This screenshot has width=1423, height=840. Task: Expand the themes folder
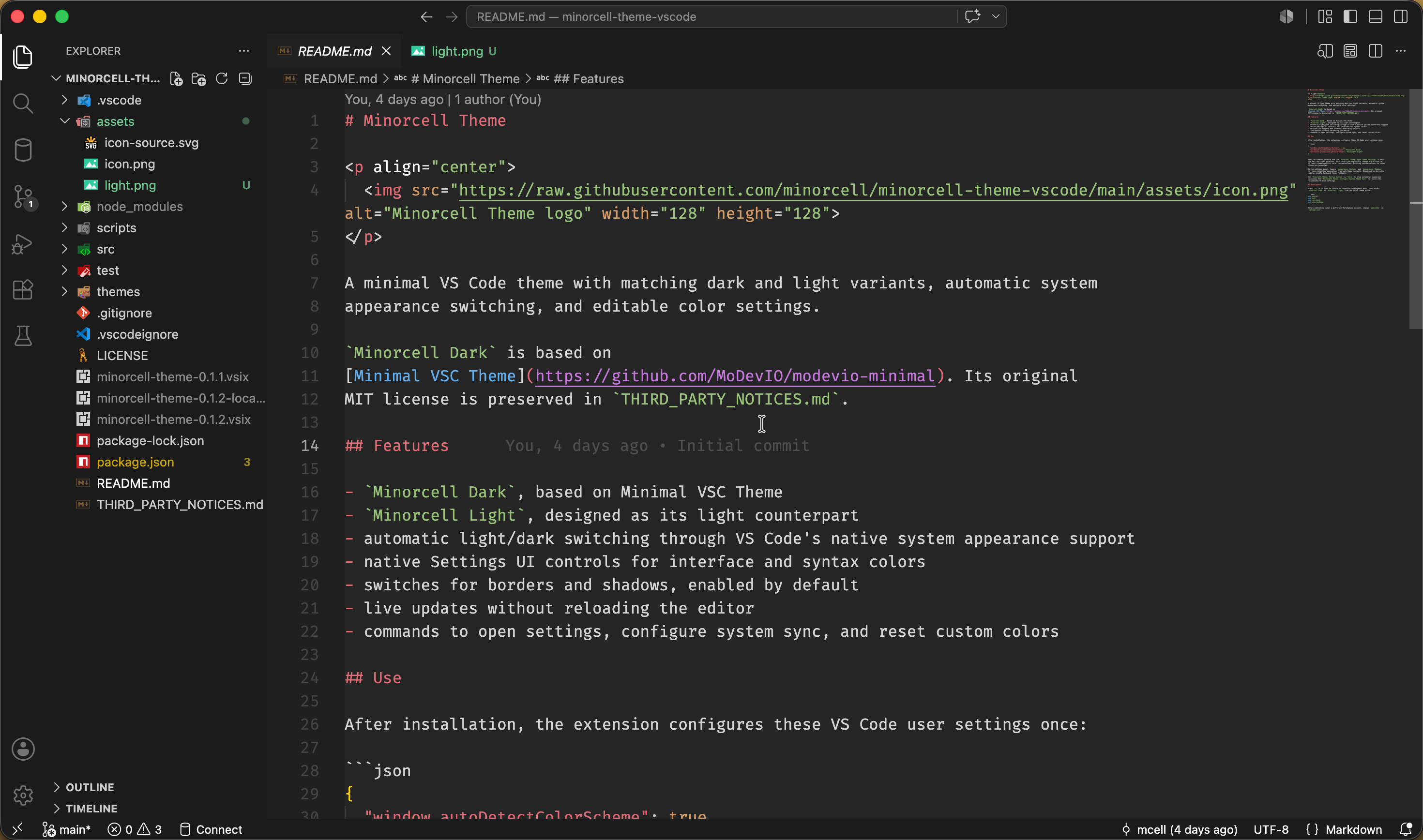pyautogui.click(x=64, y=291)
